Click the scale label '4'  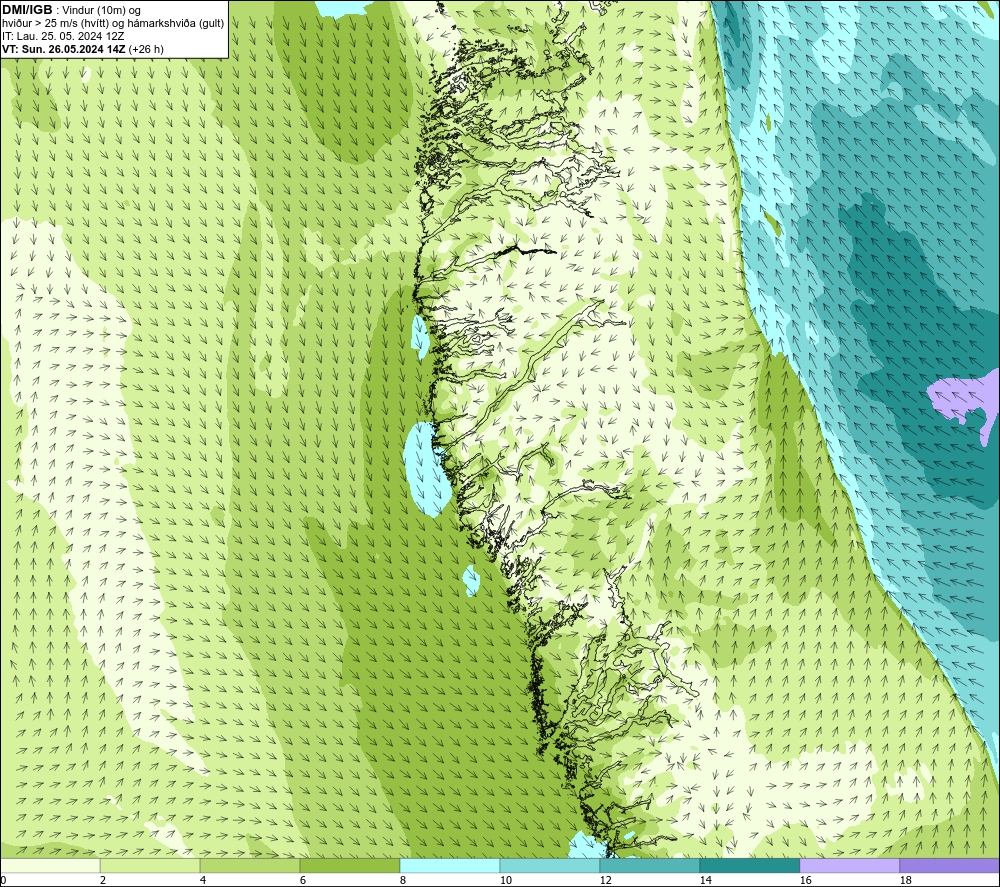(x=203, y=881)
